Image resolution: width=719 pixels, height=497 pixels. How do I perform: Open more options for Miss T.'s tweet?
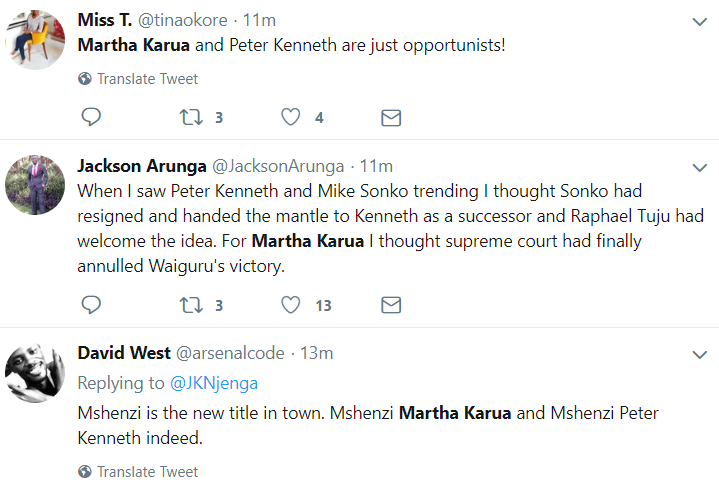pyautogui.click(x=700, y=21)
